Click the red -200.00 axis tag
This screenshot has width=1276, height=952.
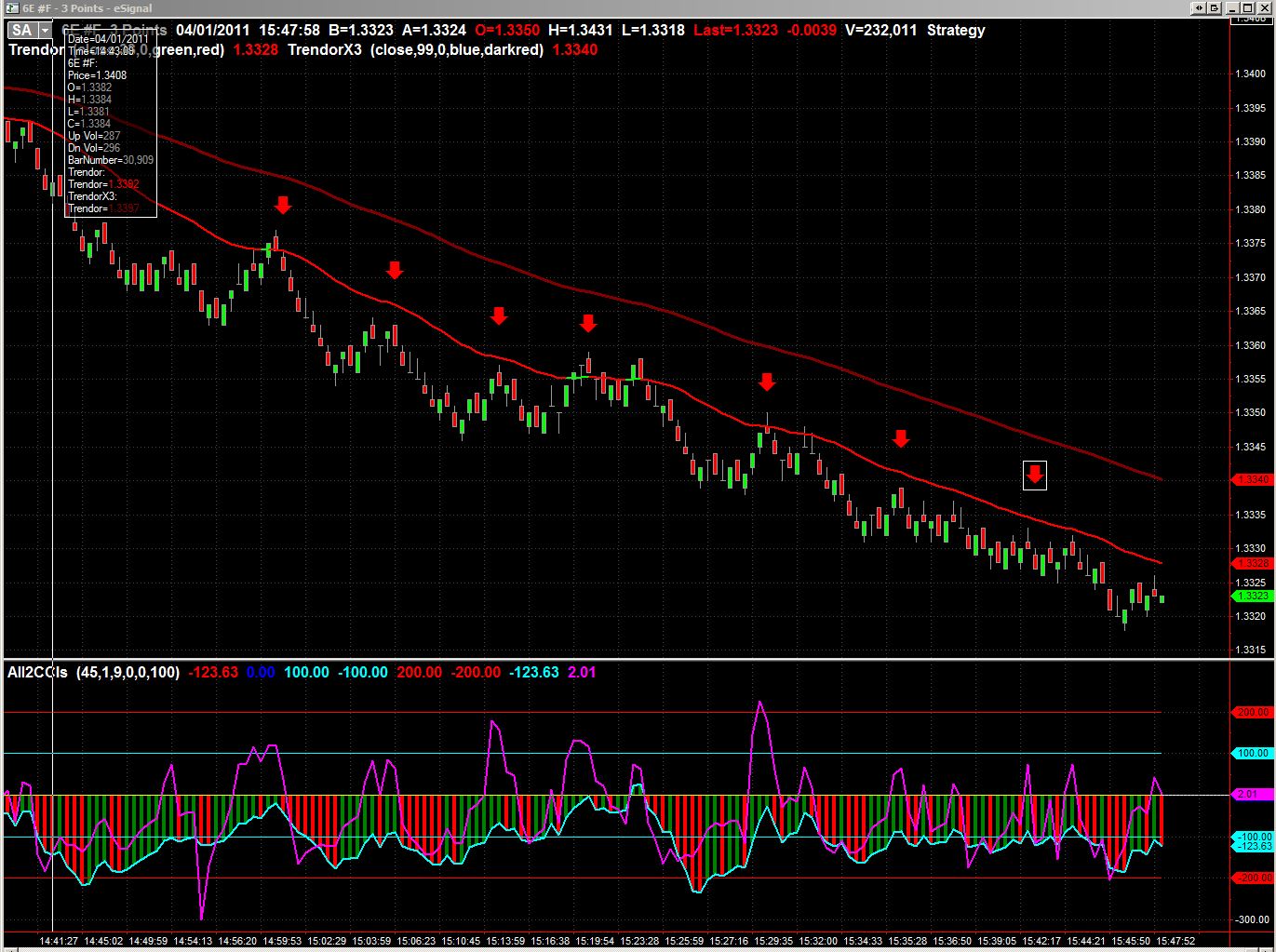pyautogui.click(x=1252, y=878)
